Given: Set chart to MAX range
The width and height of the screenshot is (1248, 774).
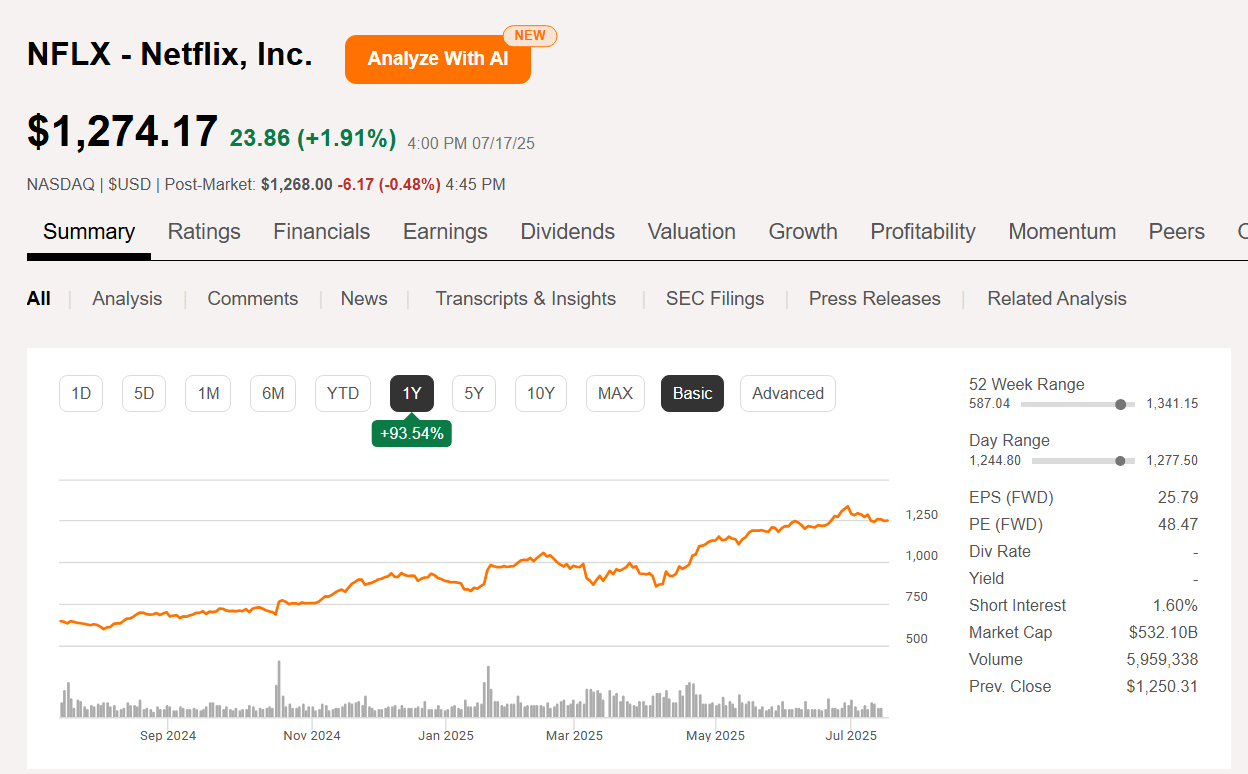Looking at the screenshot, I should [615, 393].
